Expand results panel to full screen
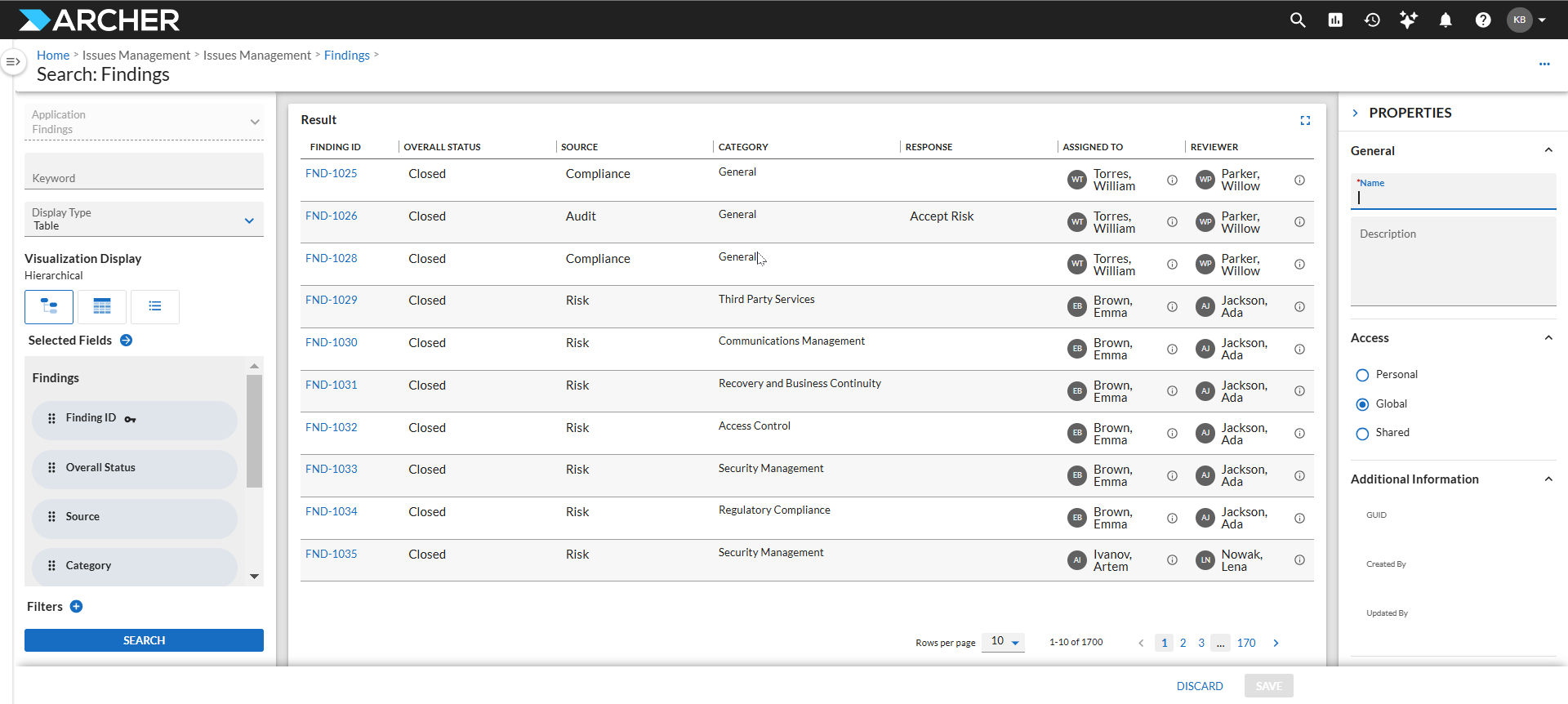This screenshot has width=1568, height=704. click(x=1305, y=120)
